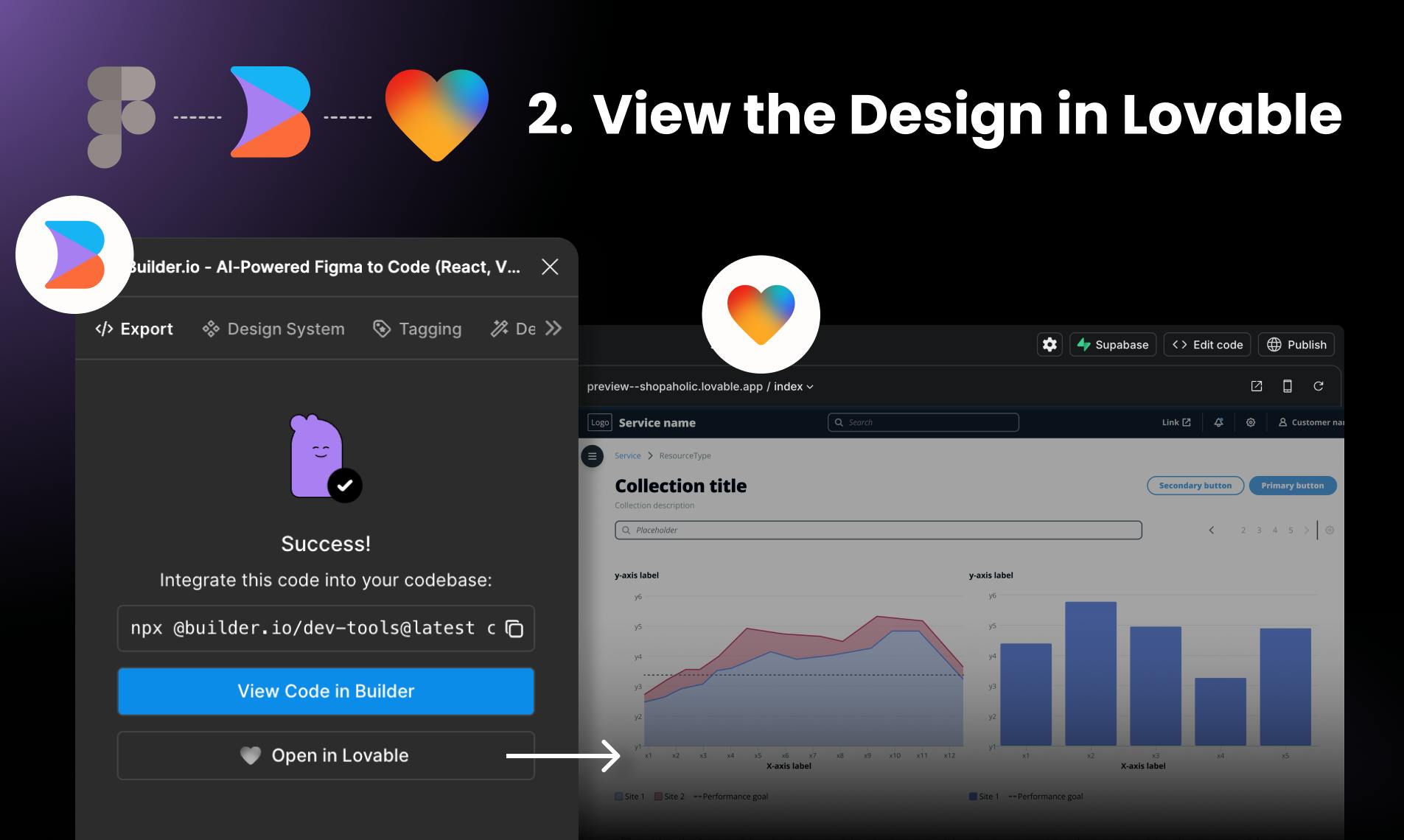Open notifications bell in preview header

click(1219, 422)
